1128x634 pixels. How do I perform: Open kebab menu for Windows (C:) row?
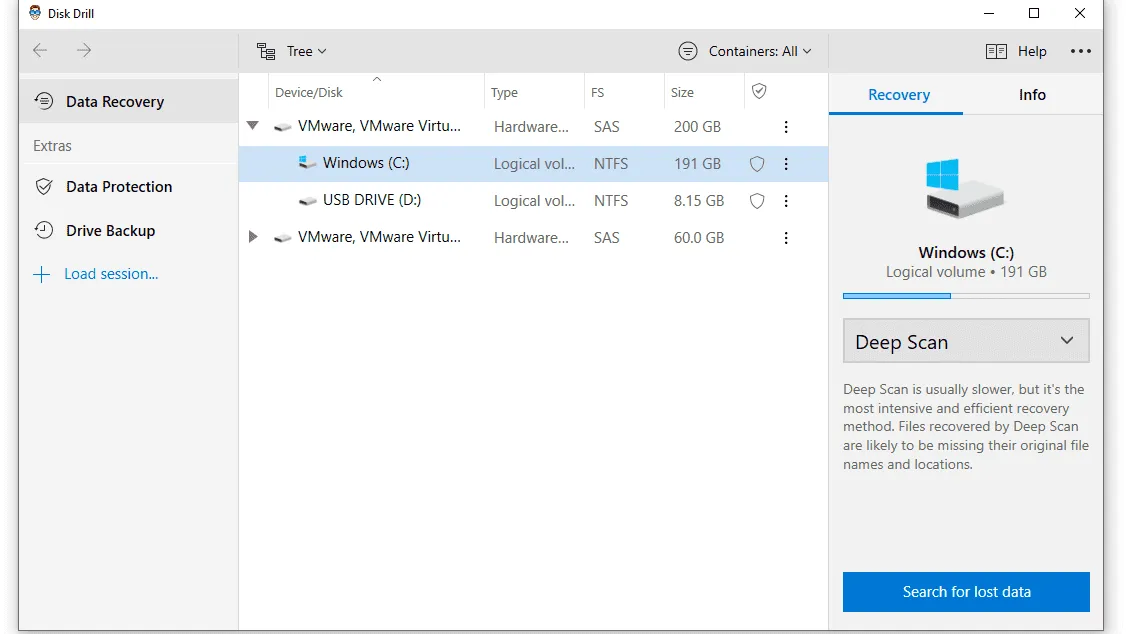(x=786, y=164)
